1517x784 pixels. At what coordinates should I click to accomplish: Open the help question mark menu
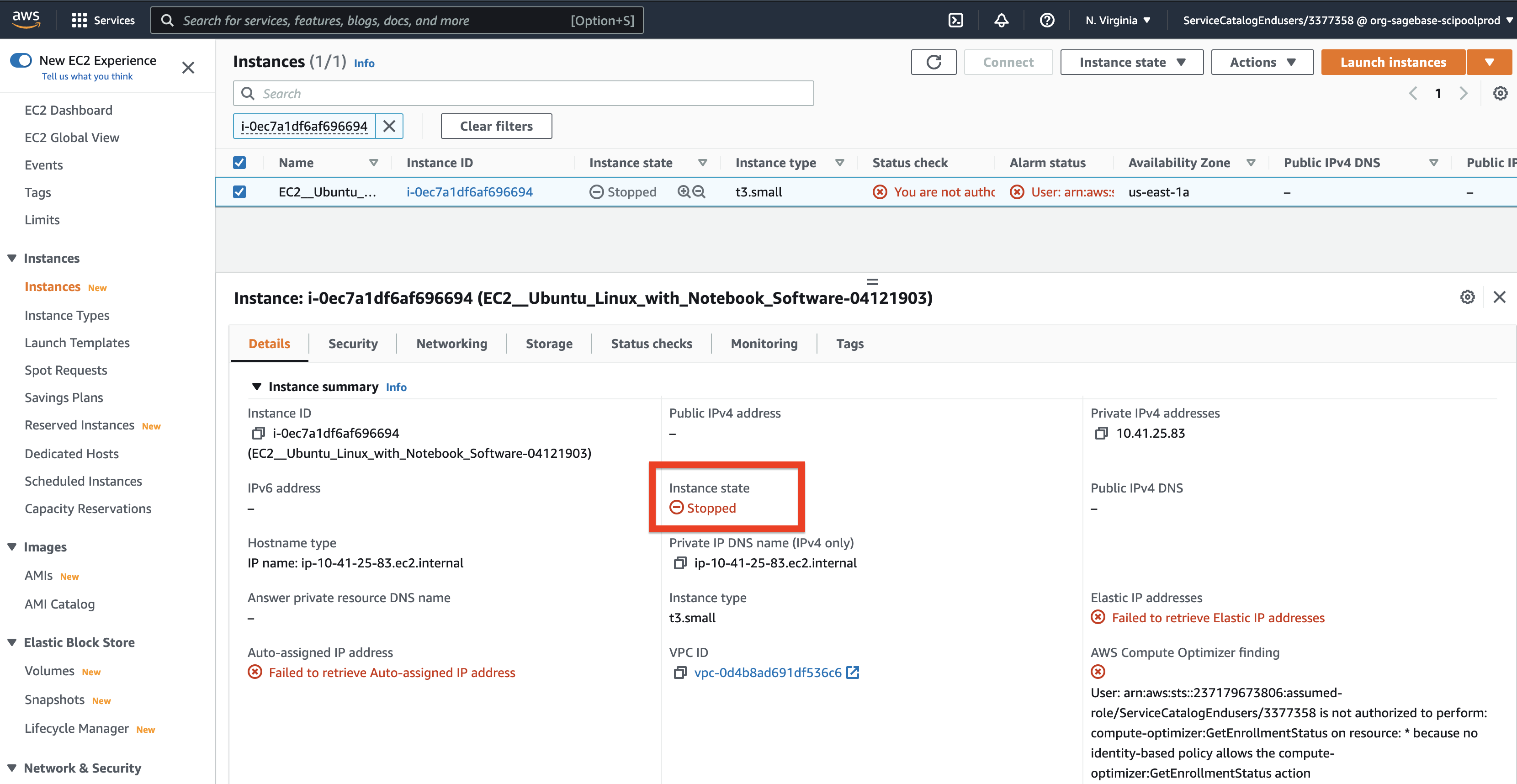coord(1046,21)
